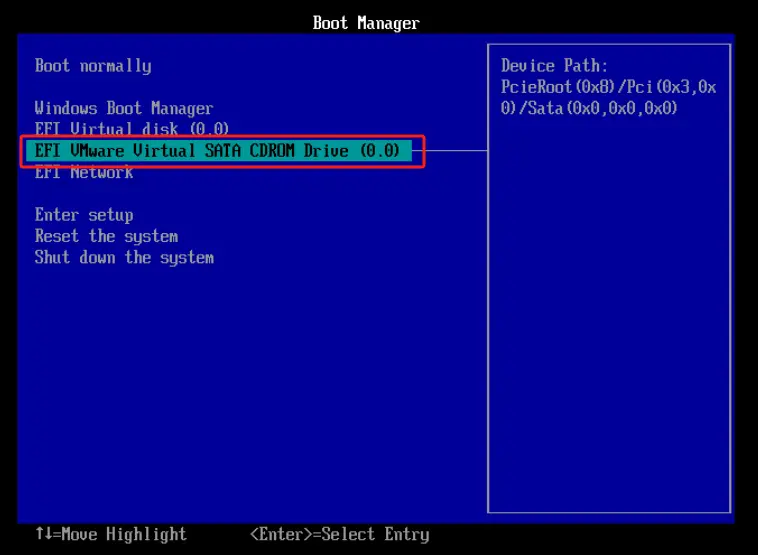Click the PcieRoot(0x8) device path line

point(608,87)
